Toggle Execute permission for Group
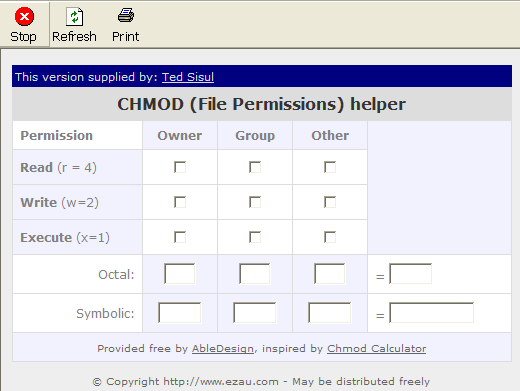This screenshot has width=520, height=391. [x=255, y=237]
